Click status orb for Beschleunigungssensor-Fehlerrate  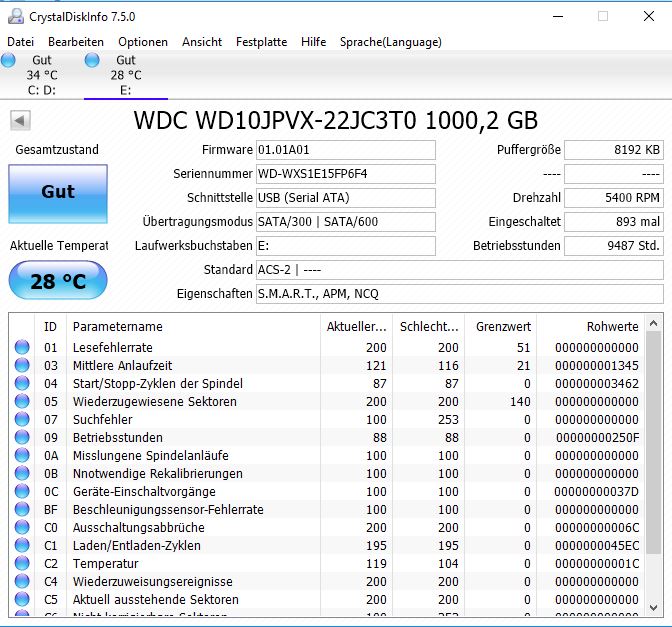[x=22, y=509]
